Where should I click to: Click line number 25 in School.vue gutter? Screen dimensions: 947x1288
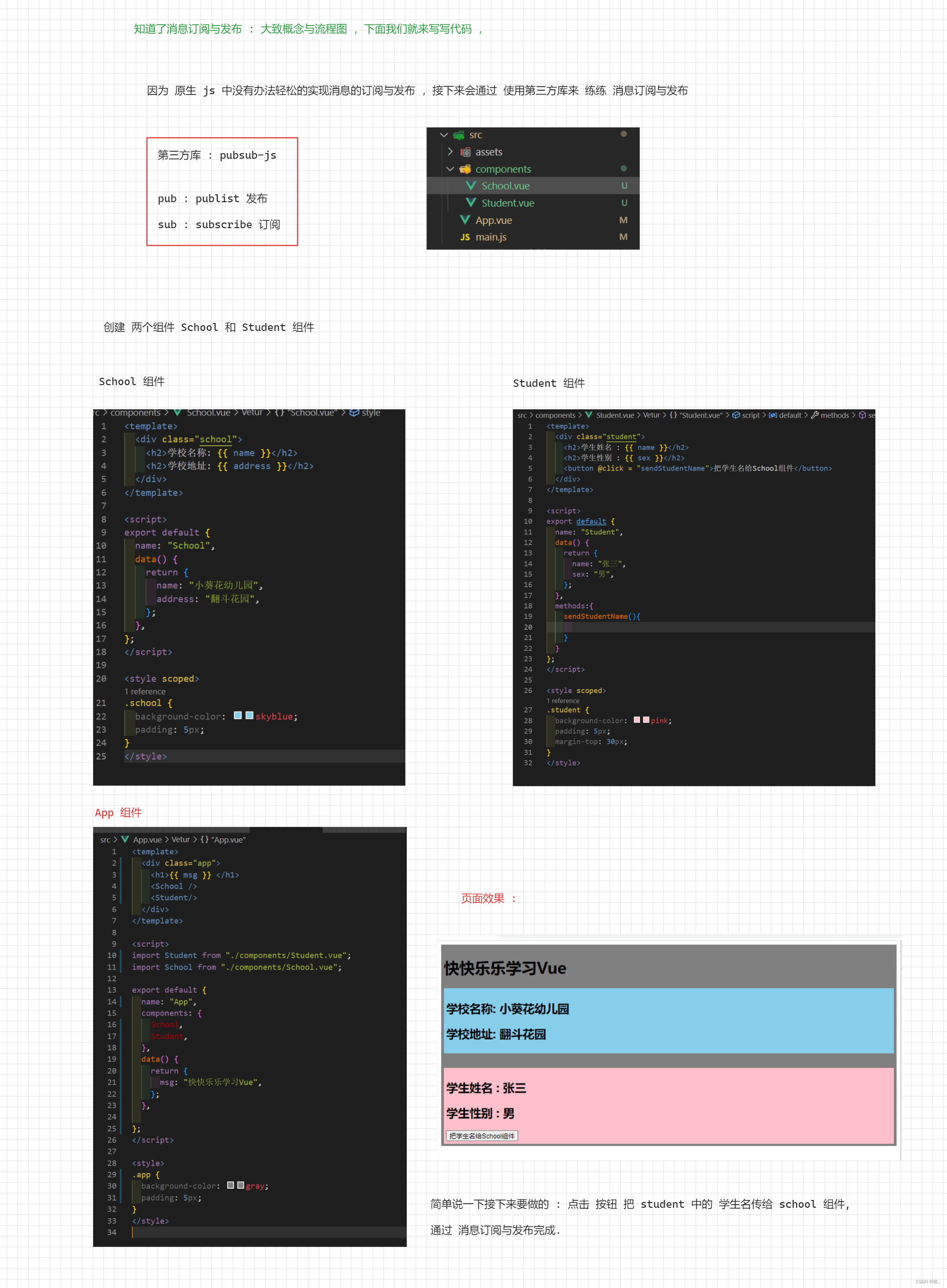point(101,757)
